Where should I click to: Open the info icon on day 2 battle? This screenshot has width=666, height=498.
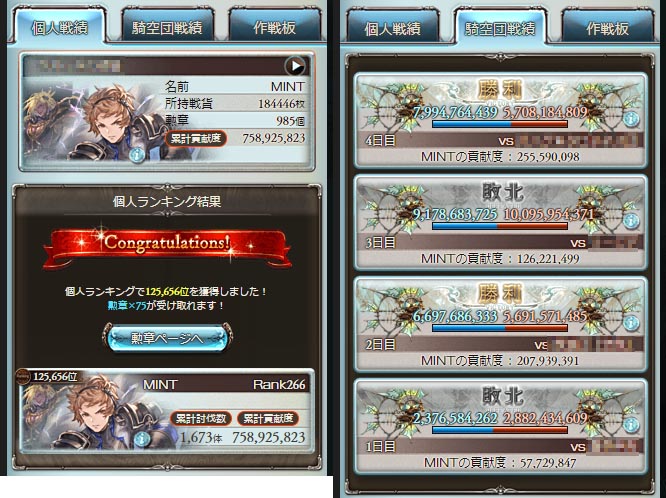click(x=631, y=323)
